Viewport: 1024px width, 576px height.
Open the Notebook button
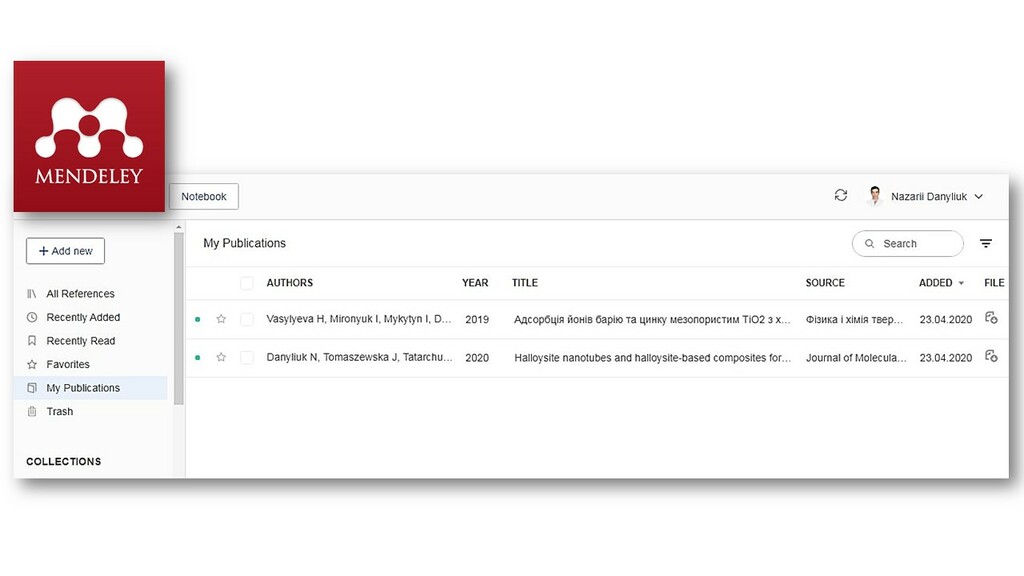pos(204,197)
